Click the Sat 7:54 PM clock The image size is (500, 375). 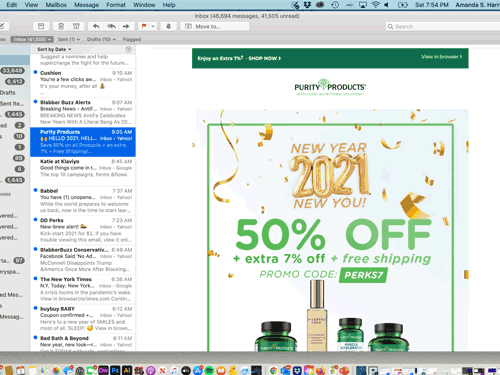pos(432,5)
